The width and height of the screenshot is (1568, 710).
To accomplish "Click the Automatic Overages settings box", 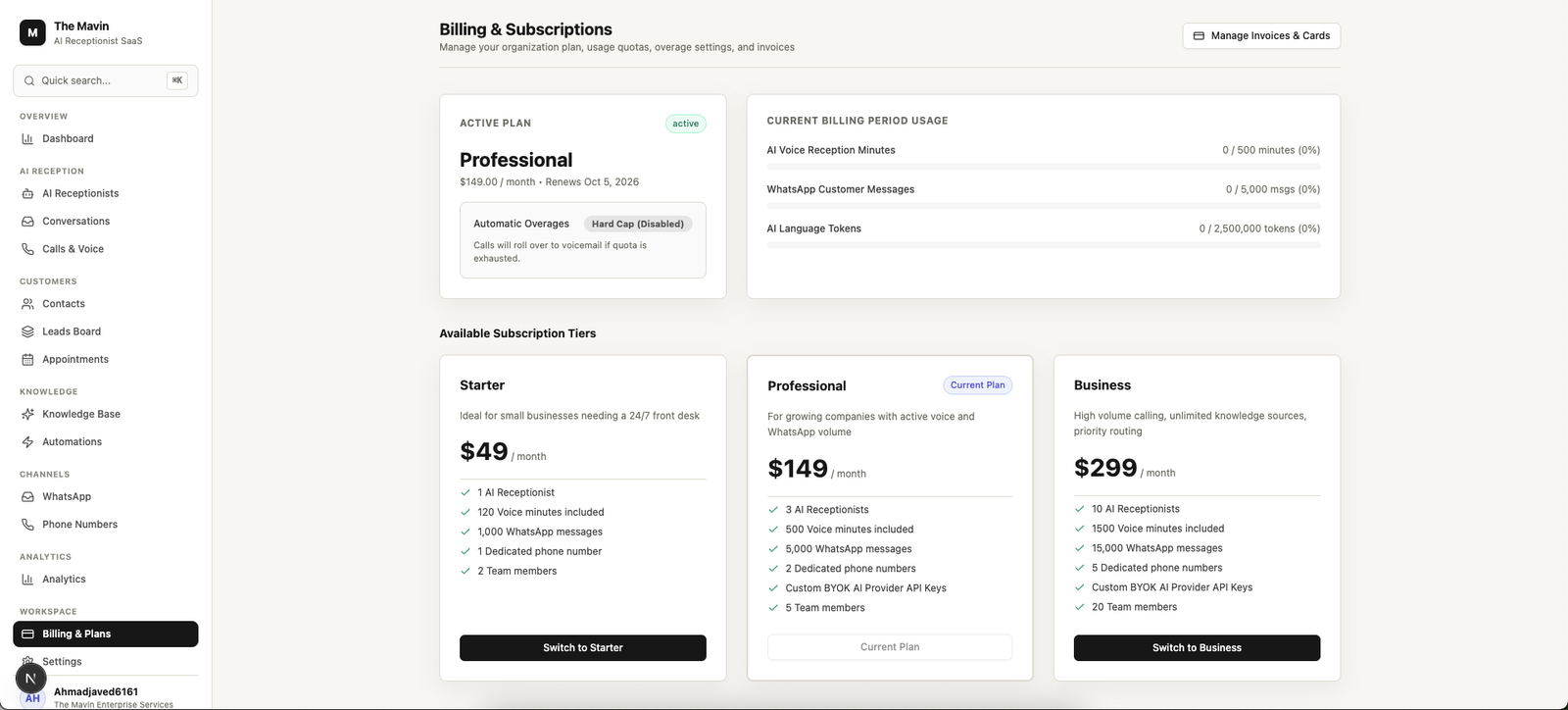I will [x=583, y=240].
